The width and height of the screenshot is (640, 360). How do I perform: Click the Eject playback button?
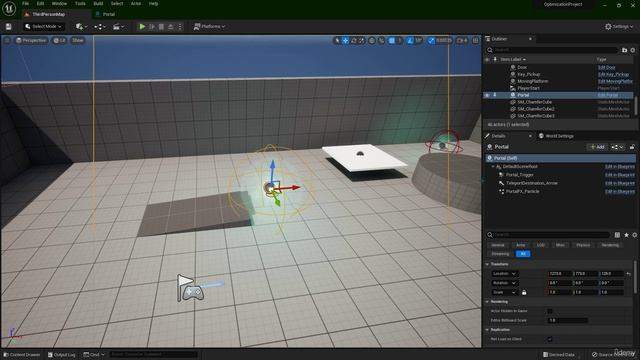click(x=171, y=27)
